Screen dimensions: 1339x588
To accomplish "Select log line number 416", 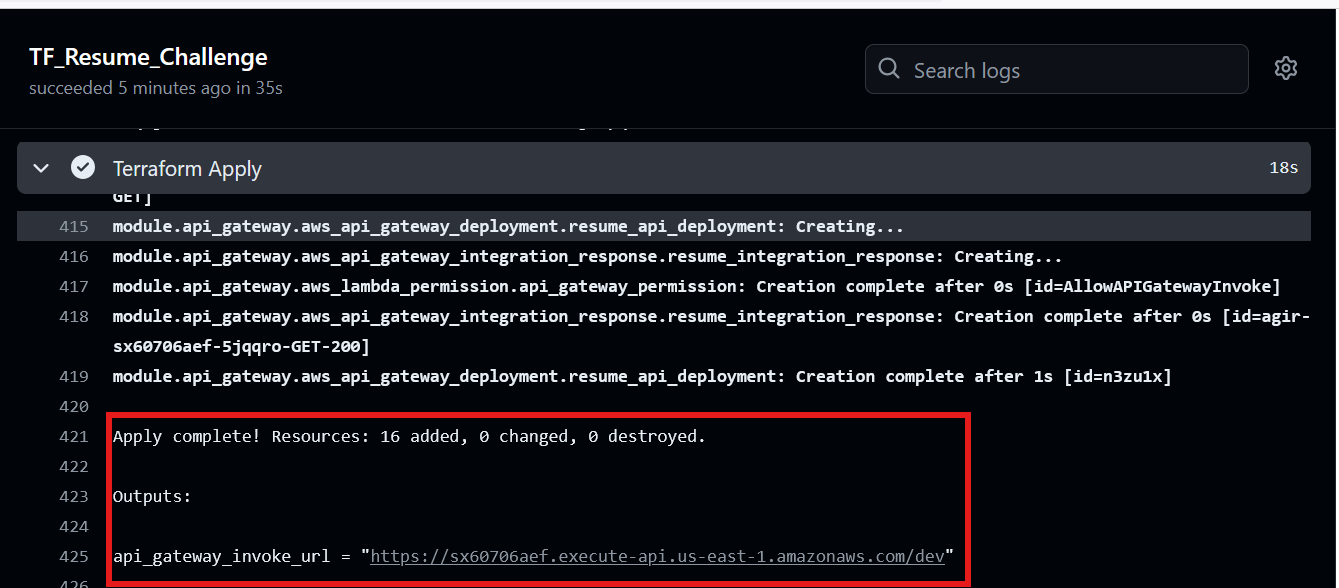I will [74, 257].
